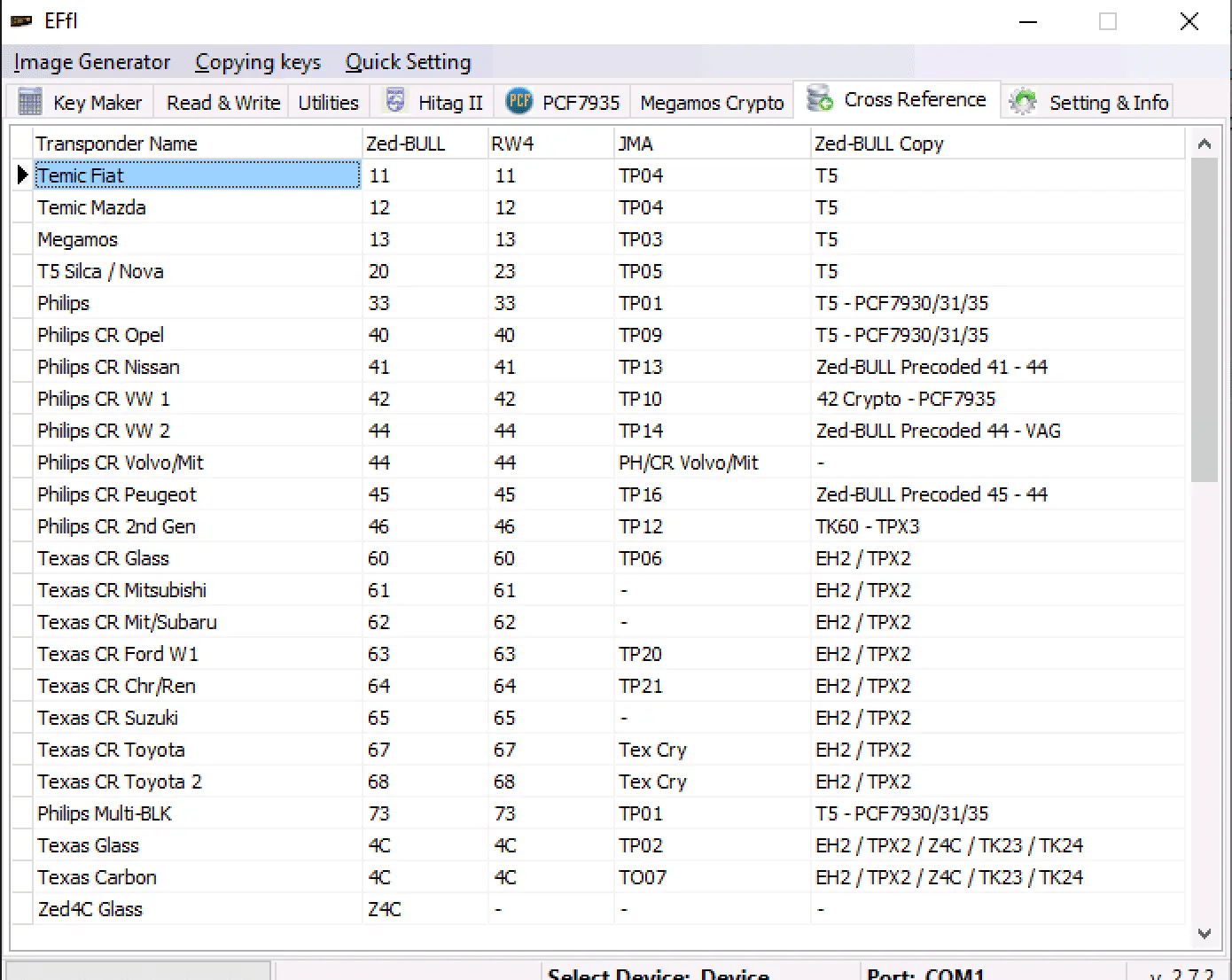Switch to the Megamos Crypto tab
The width and height of the screenshot is (1232, 980).
tap(712, 102)
